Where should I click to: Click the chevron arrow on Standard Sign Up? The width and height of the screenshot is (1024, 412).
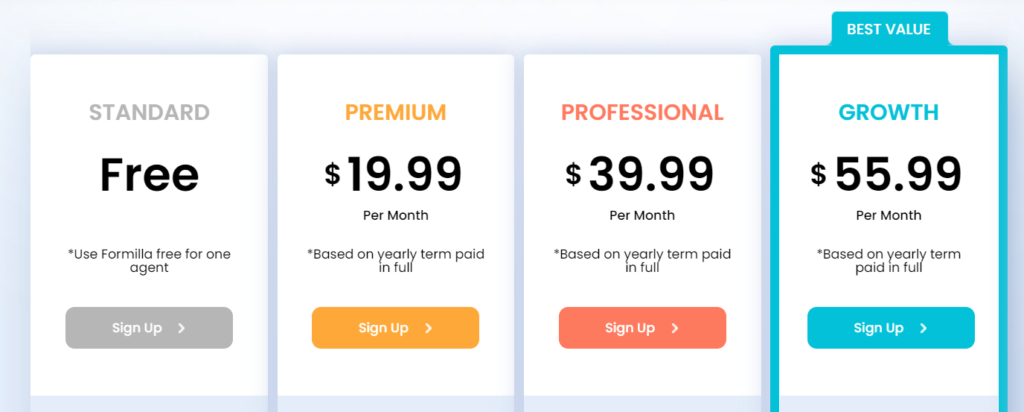(182, 328)
